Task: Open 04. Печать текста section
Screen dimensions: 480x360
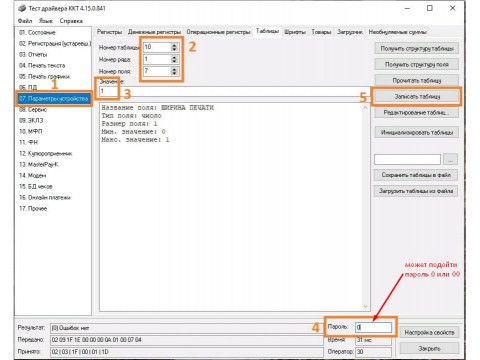Action: click(x=42, y=65)
